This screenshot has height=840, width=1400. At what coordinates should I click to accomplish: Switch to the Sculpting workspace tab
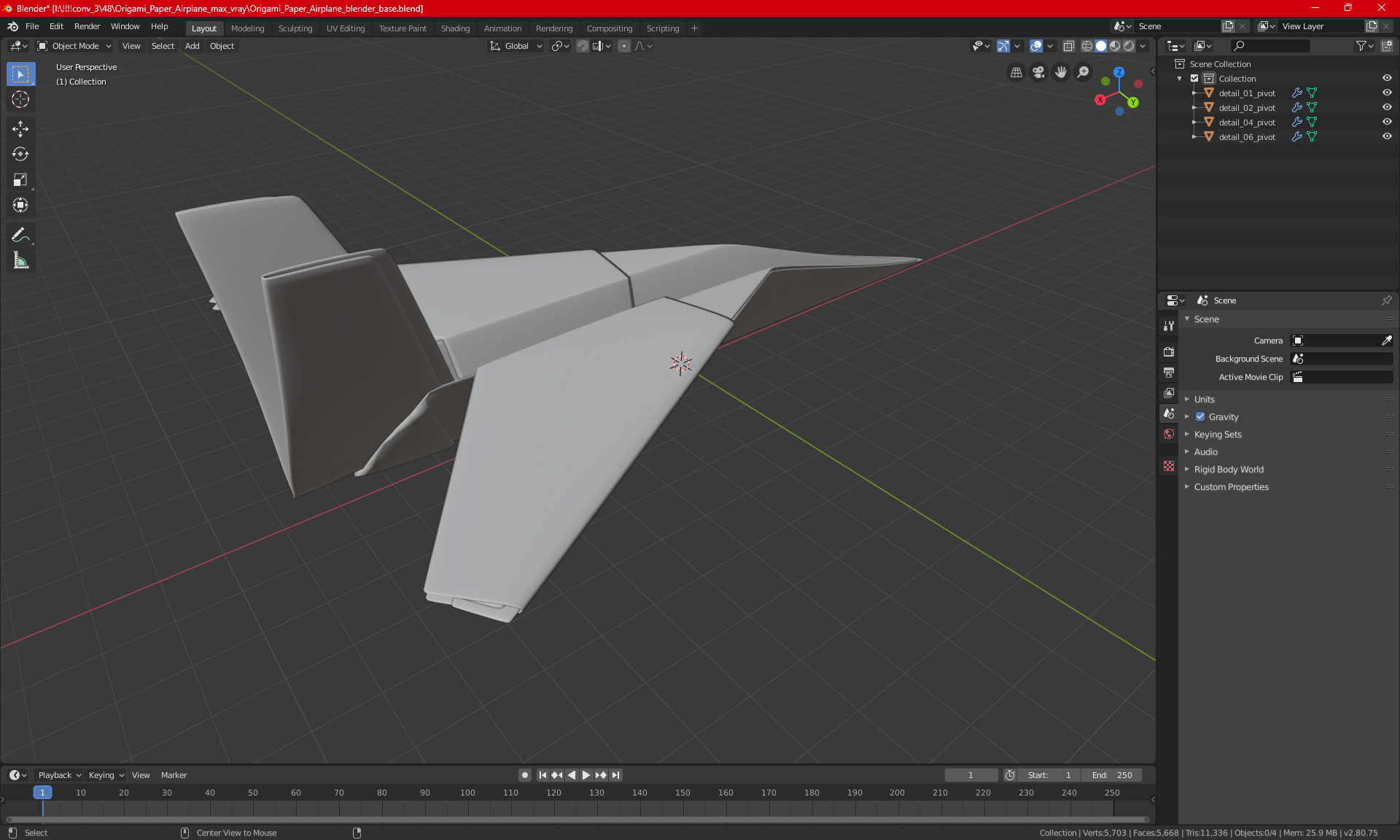[x=295, y=28]
